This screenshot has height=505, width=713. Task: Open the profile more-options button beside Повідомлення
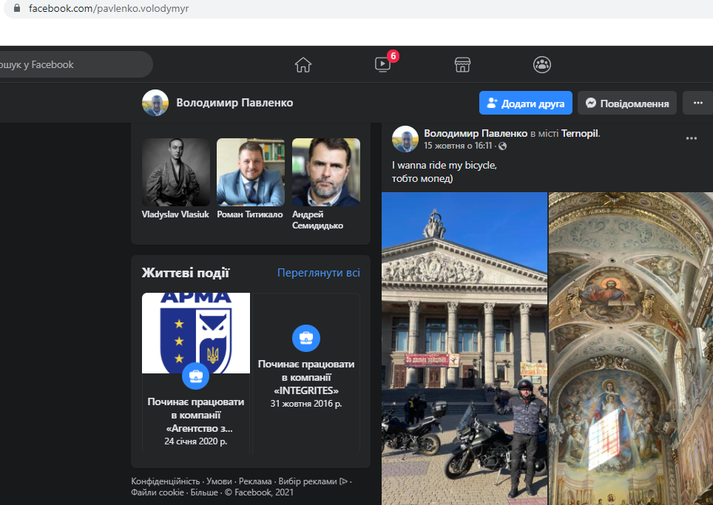pos(695,103)
